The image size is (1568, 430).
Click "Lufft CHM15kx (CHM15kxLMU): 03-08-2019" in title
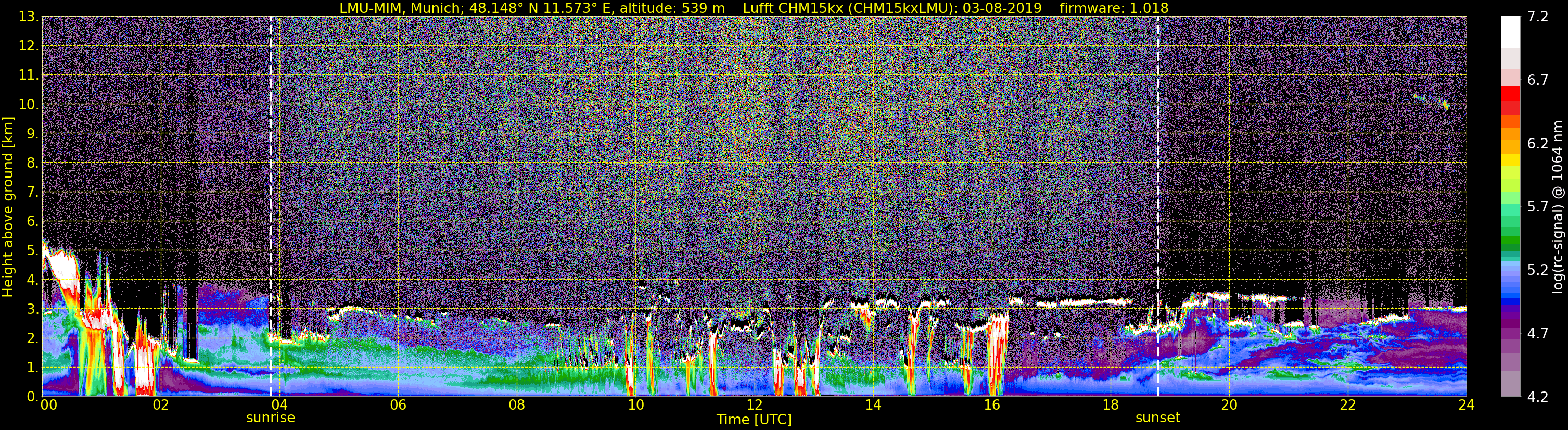pos(893,8)
